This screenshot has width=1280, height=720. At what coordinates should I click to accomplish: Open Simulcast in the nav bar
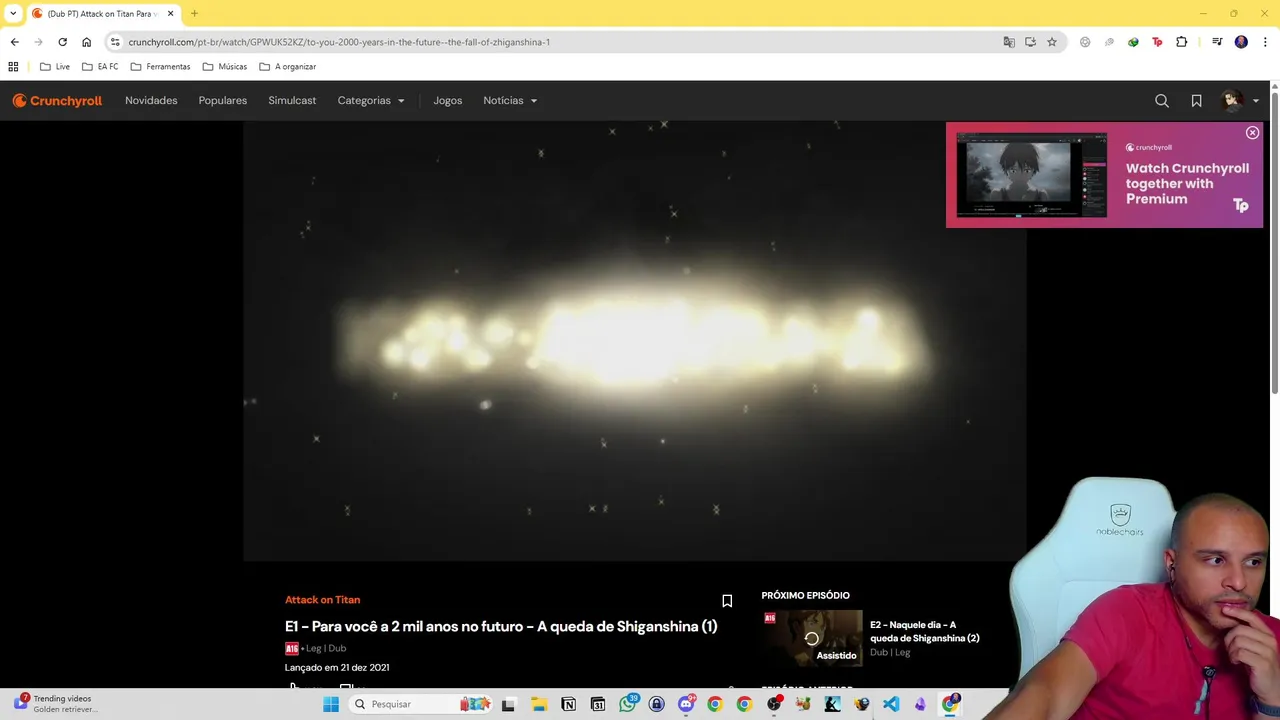click(x=292, y=100)
